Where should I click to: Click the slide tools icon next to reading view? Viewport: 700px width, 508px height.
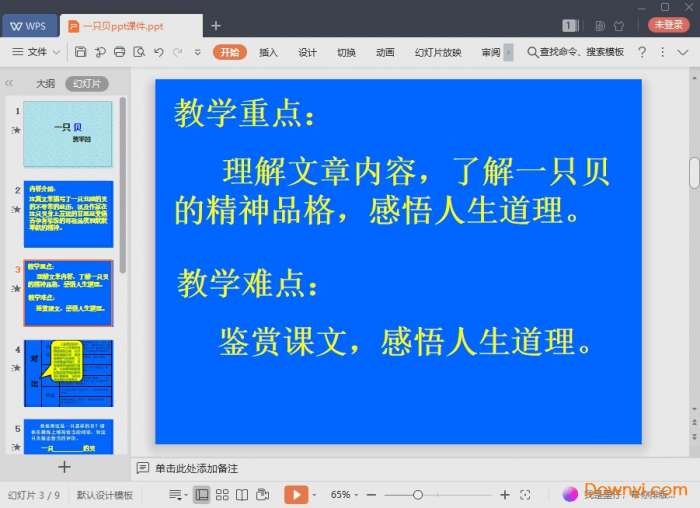[262, 495]
